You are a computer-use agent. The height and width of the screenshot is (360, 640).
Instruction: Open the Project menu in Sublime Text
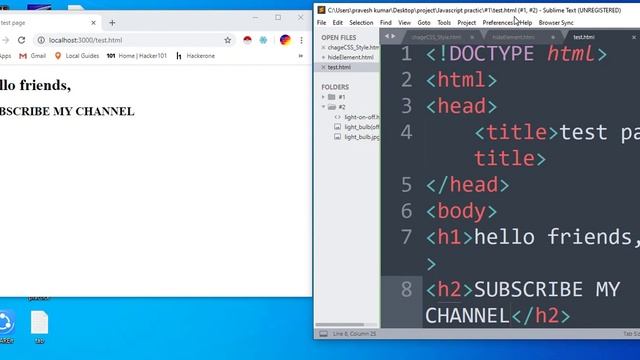coord(467,23)
